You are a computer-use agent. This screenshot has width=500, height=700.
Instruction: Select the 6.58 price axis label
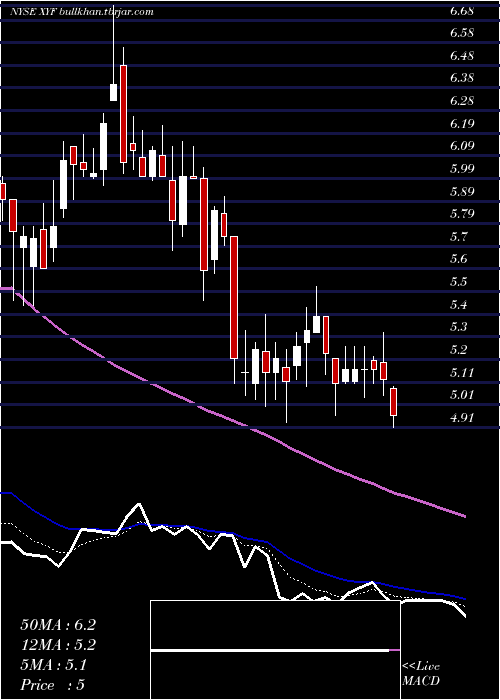[462, 33]
